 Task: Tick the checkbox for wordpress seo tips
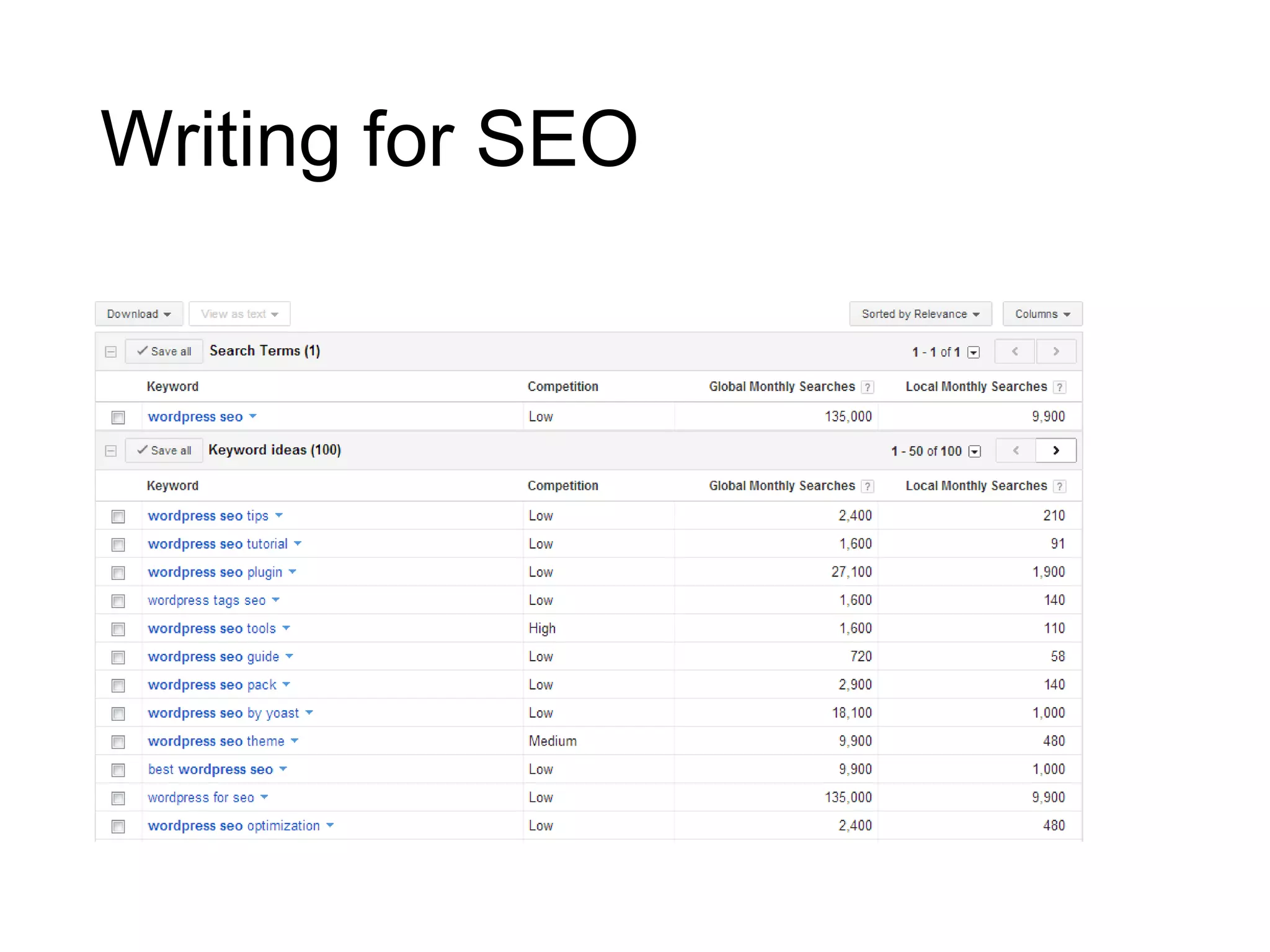click(118, 517)
